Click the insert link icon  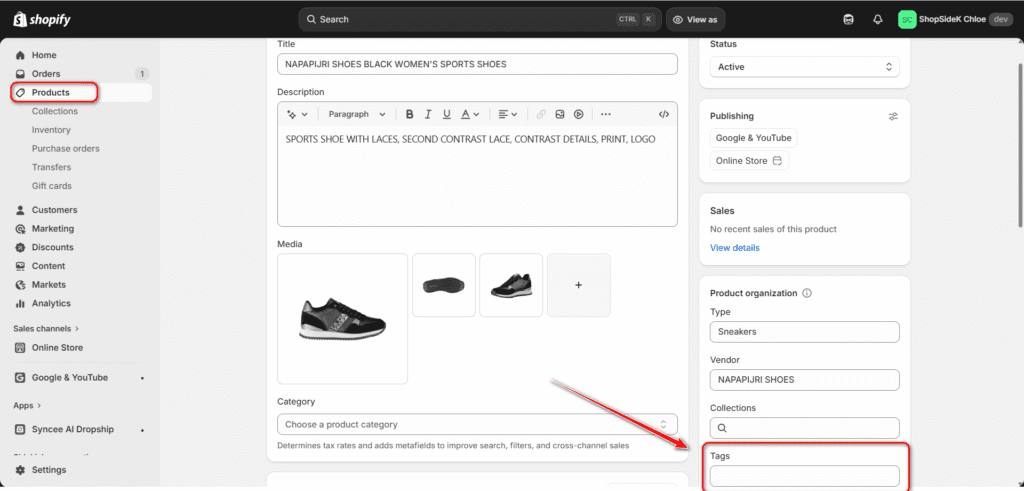pos(541,114)
